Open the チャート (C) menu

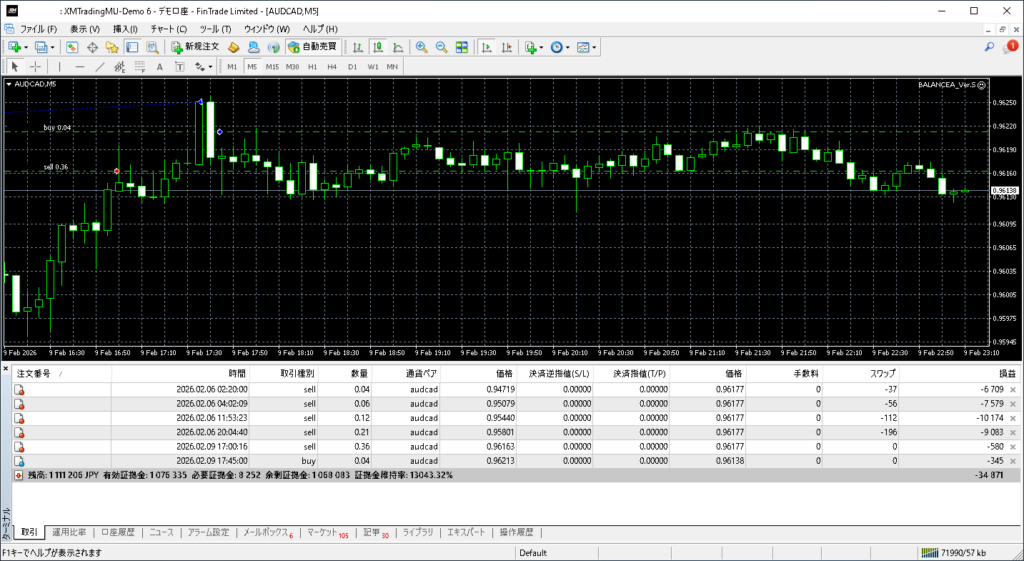coord(168,29)
